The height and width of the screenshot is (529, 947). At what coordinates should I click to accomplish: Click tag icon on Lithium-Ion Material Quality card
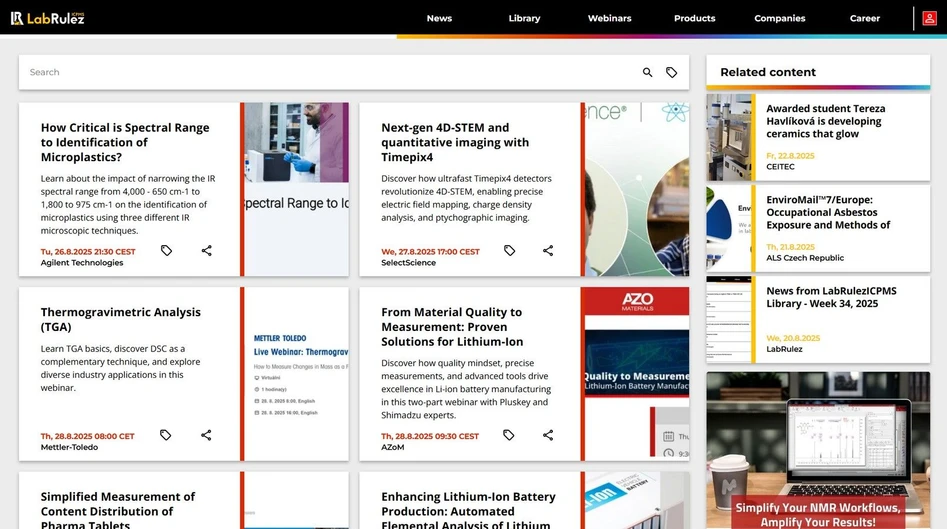509,435
